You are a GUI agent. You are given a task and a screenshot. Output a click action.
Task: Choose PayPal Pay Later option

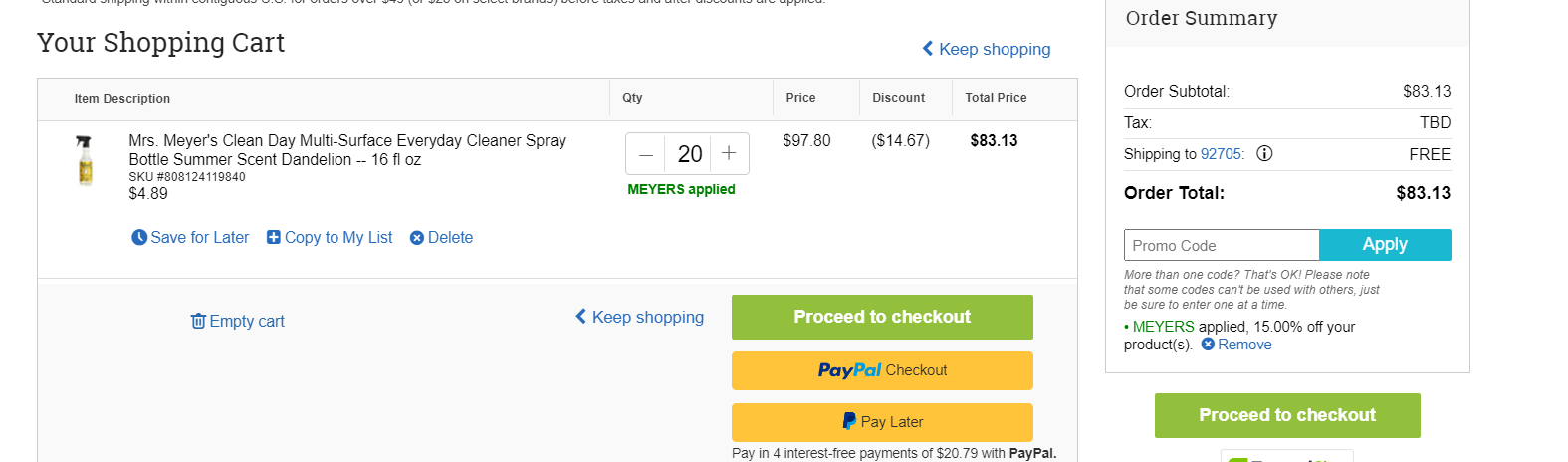pos(882,422)
